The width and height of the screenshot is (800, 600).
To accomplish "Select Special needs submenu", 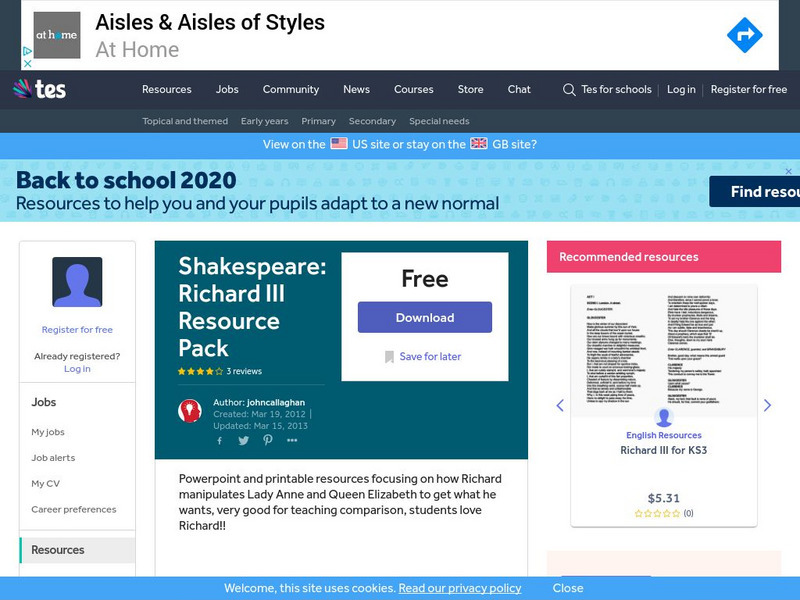I will click(439, 121).
